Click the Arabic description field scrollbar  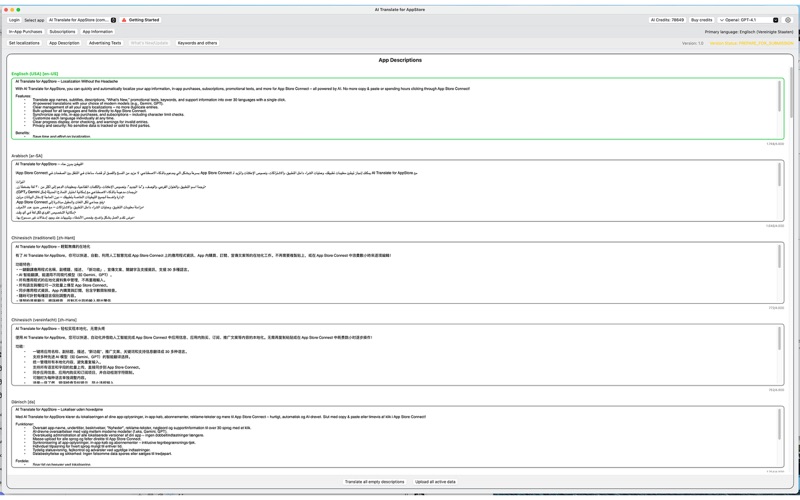click(779, 174)
